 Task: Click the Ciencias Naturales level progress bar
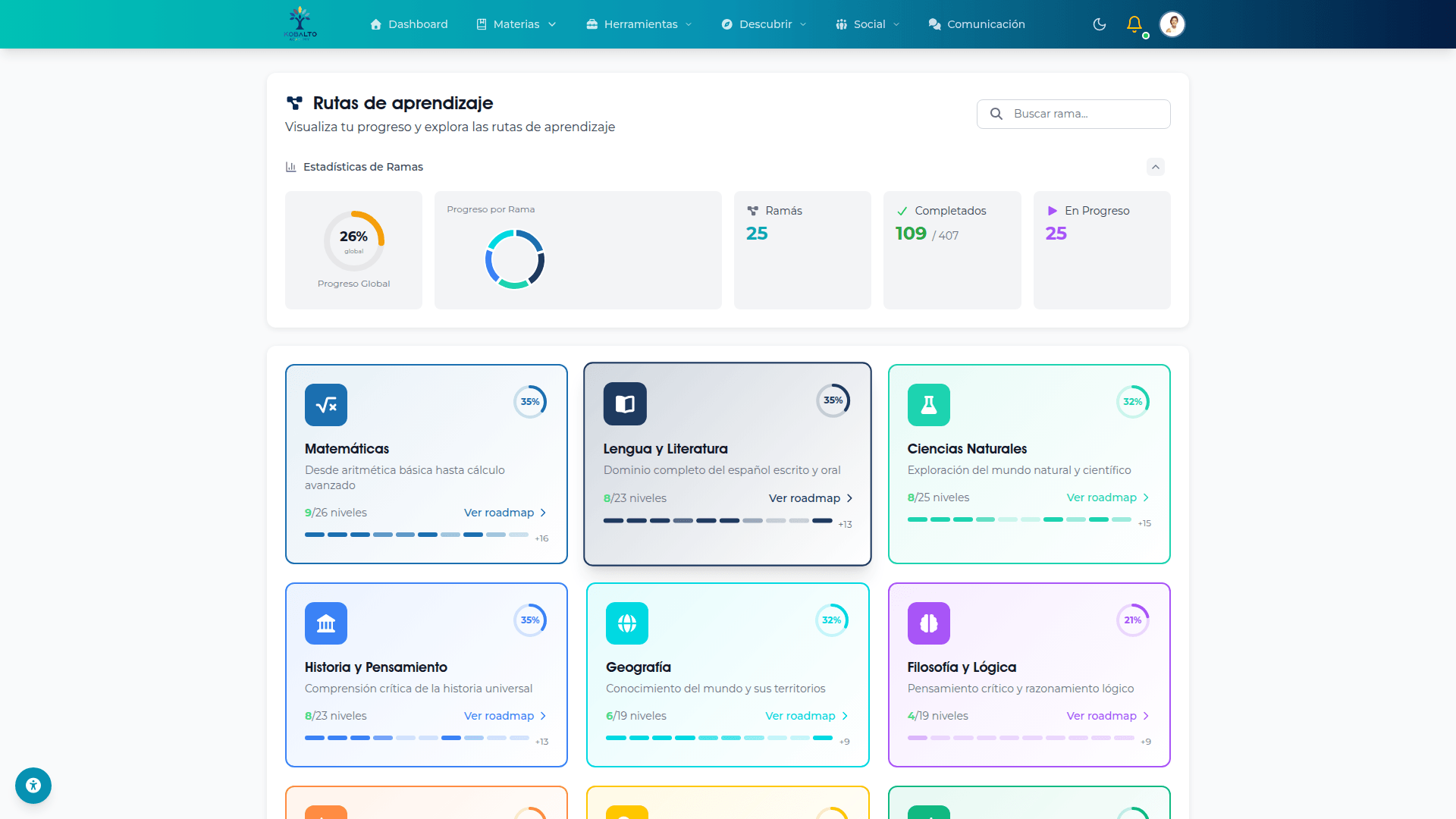coord(1019,519)
